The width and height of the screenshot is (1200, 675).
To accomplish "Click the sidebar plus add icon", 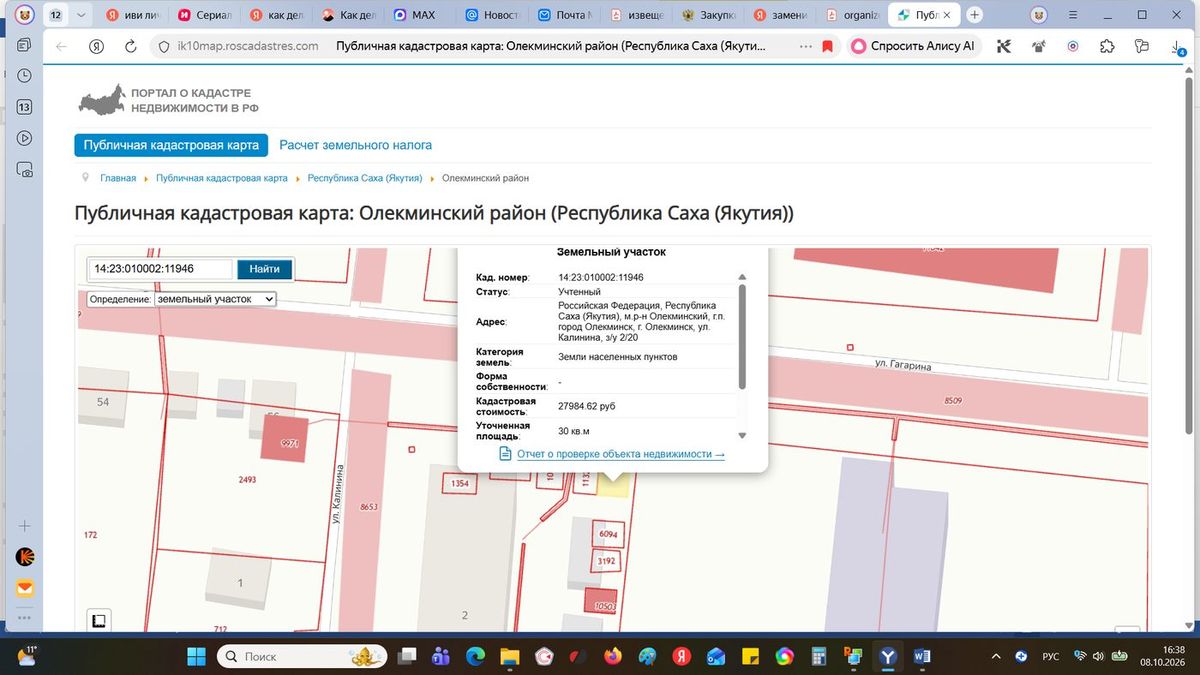I will (x=25, y=526).
